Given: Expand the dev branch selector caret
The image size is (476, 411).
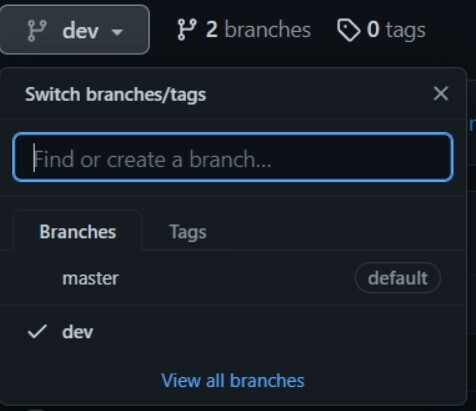Looking at the screenshot, I should (x=117, y=32).
